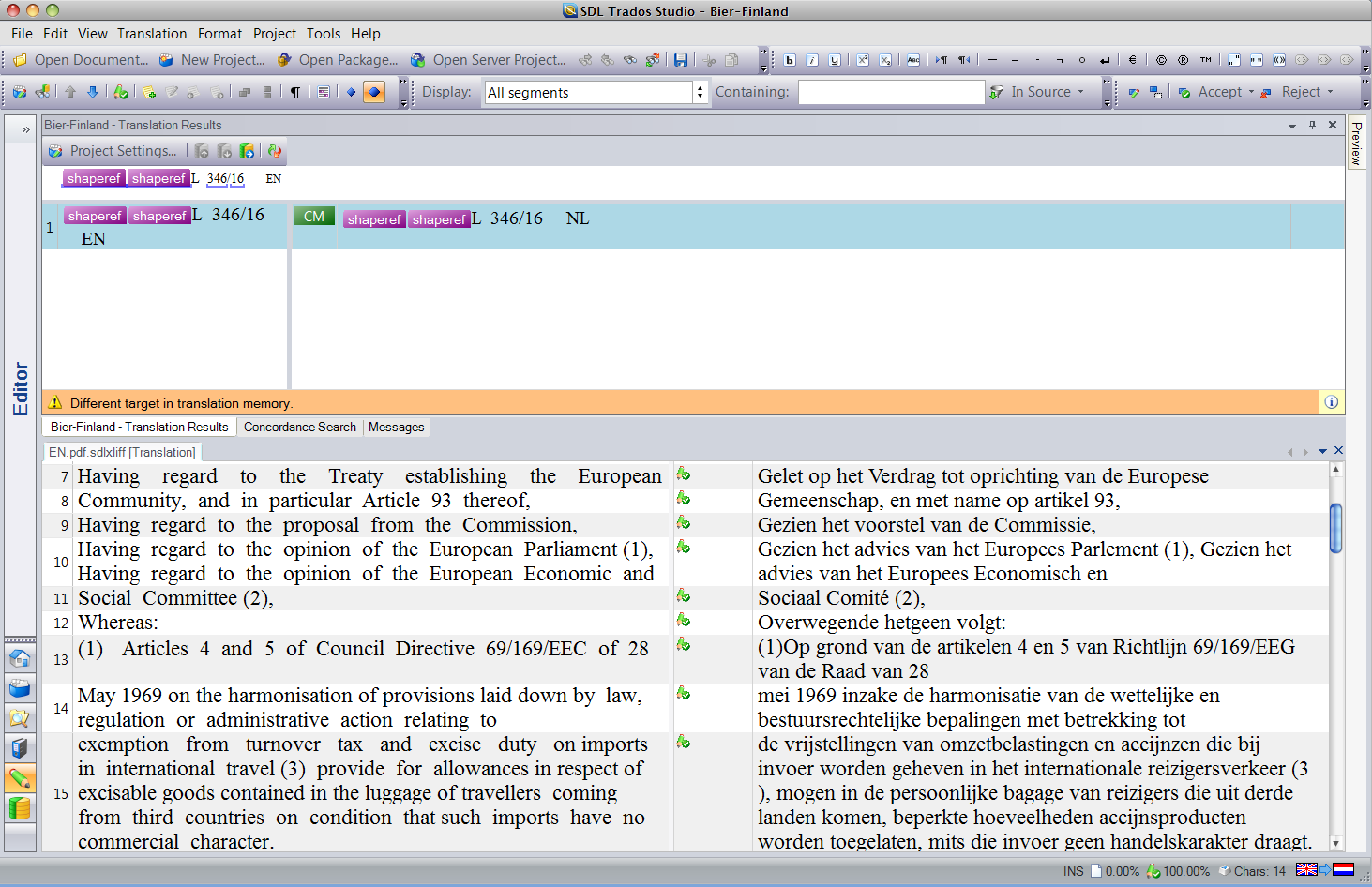The width and height of the screenshot is (1372, 887).
Task: Click the Containing filter text field
Action: click(891, 92)
